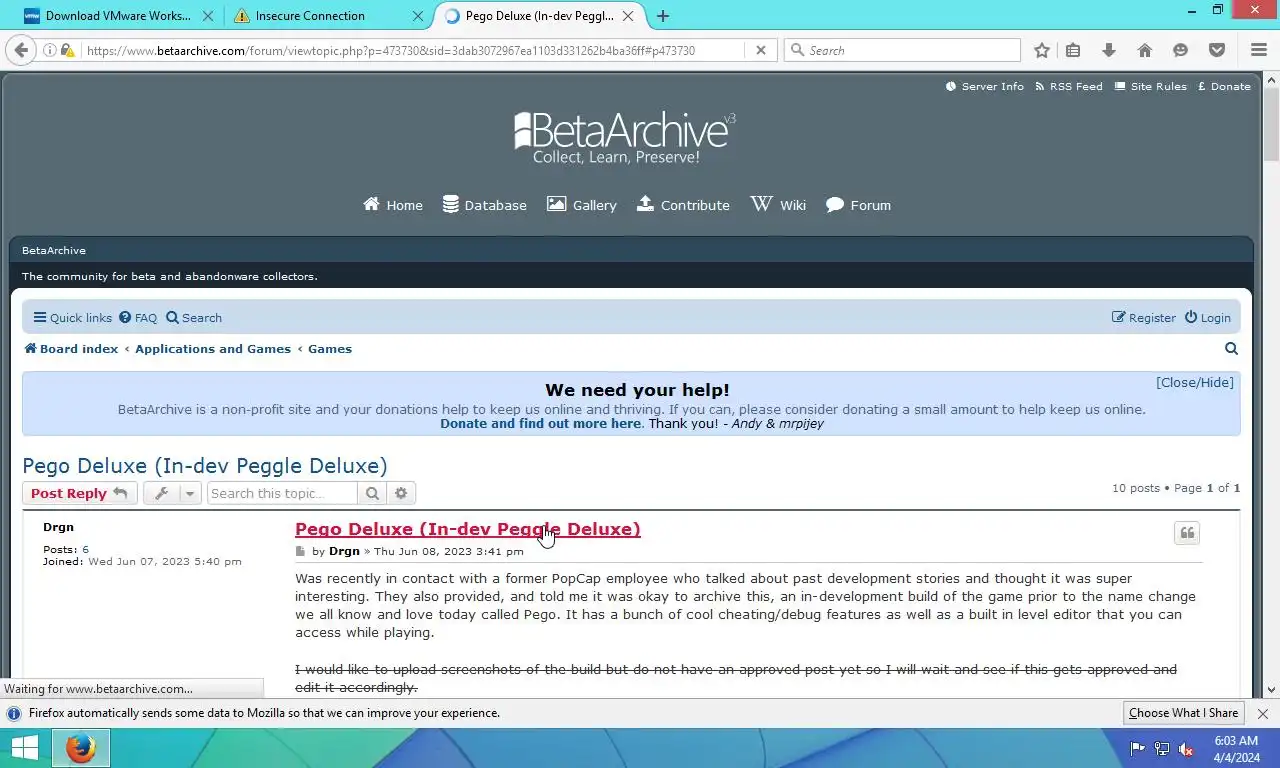The height and width of the screenshot is (768, 1280).
Task: Open the Firefox hamburger menu
Action: pos(1259,50)
